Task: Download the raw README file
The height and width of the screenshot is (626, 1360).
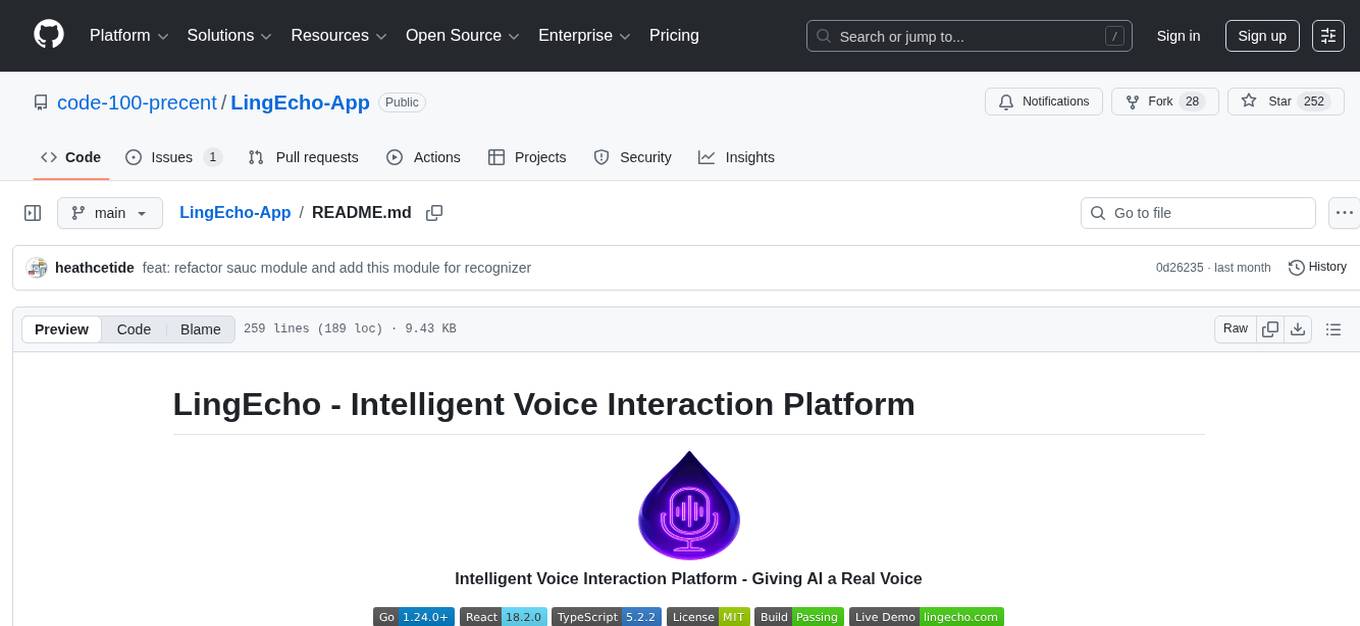Action: pos(1299,328)
